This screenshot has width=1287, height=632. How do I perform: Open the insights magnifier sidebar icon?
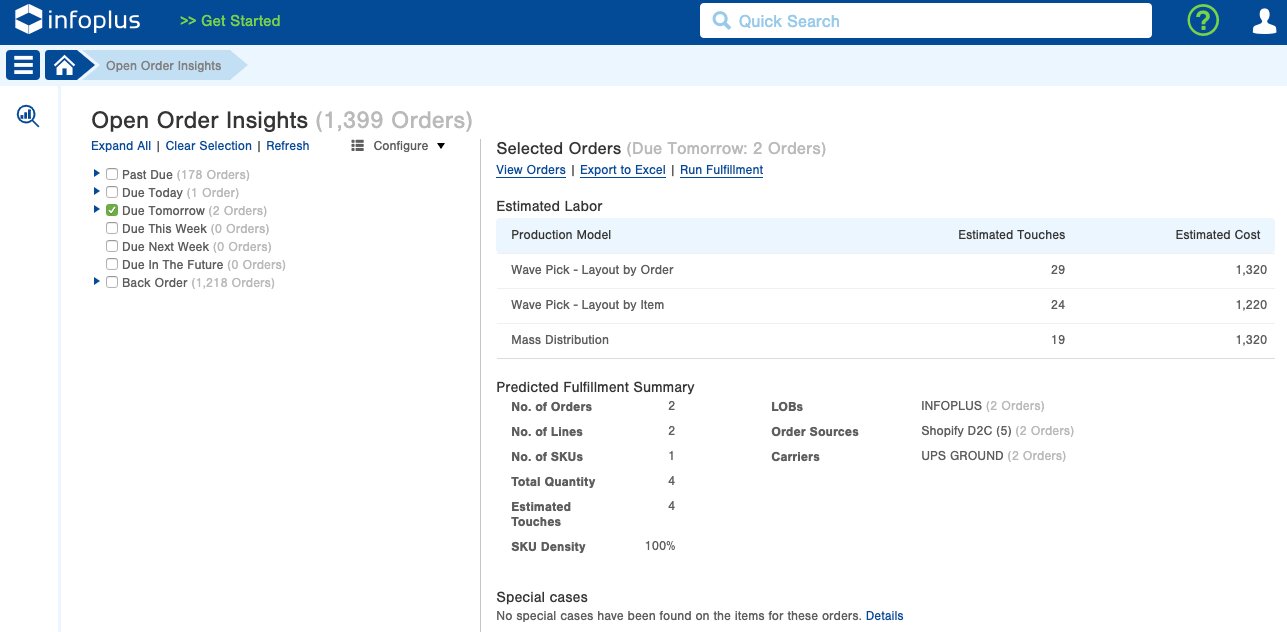(x=28, y=117)
